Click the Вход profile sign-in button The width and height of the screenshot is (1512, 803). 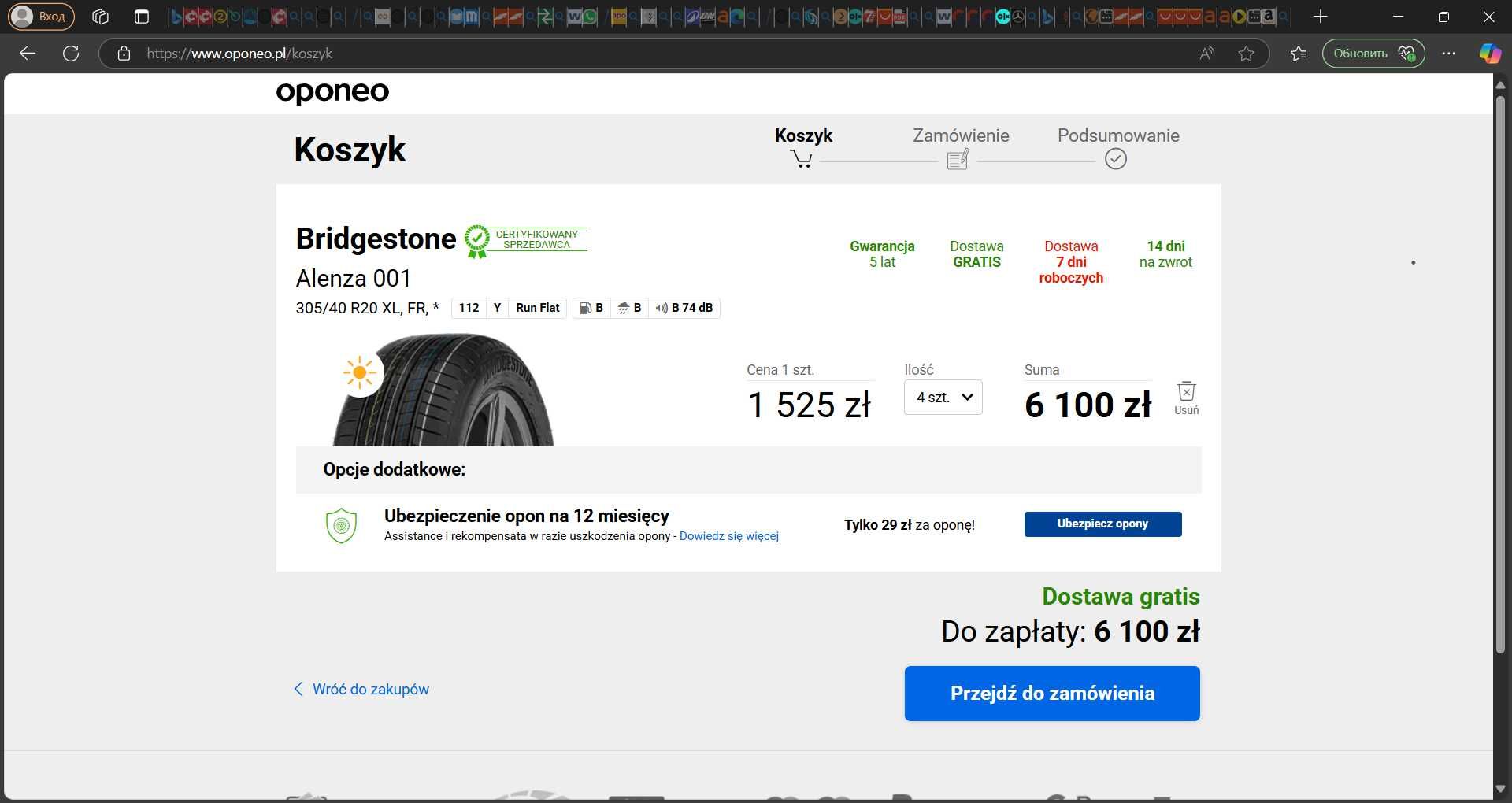click(40, 17)
